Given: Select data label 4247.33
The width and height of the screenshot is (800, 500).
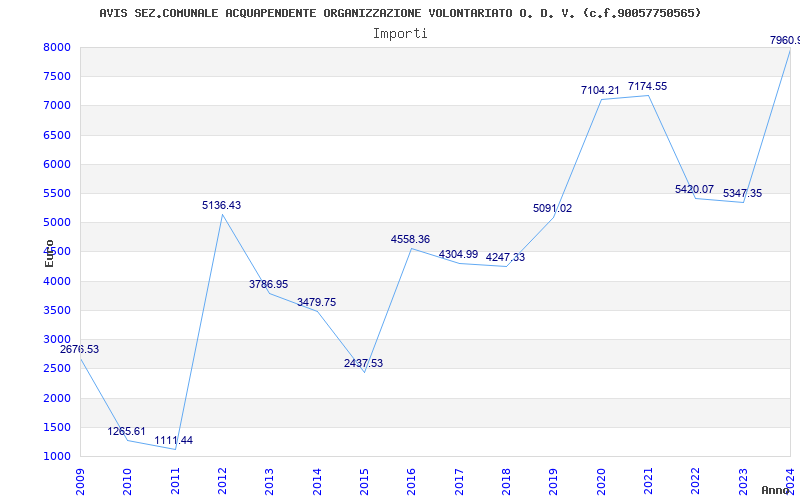Looking at the screenshot, I should pos(505,257).
